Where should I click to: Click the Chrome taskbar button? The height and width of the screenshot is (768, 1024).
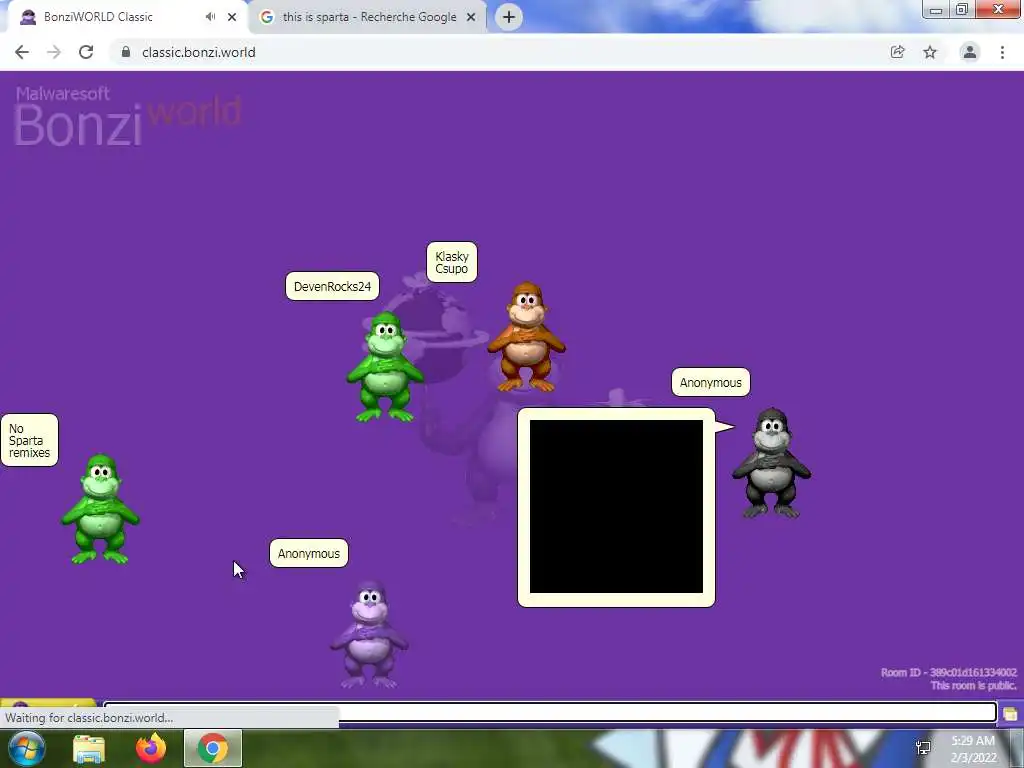(x=213, y=748)
